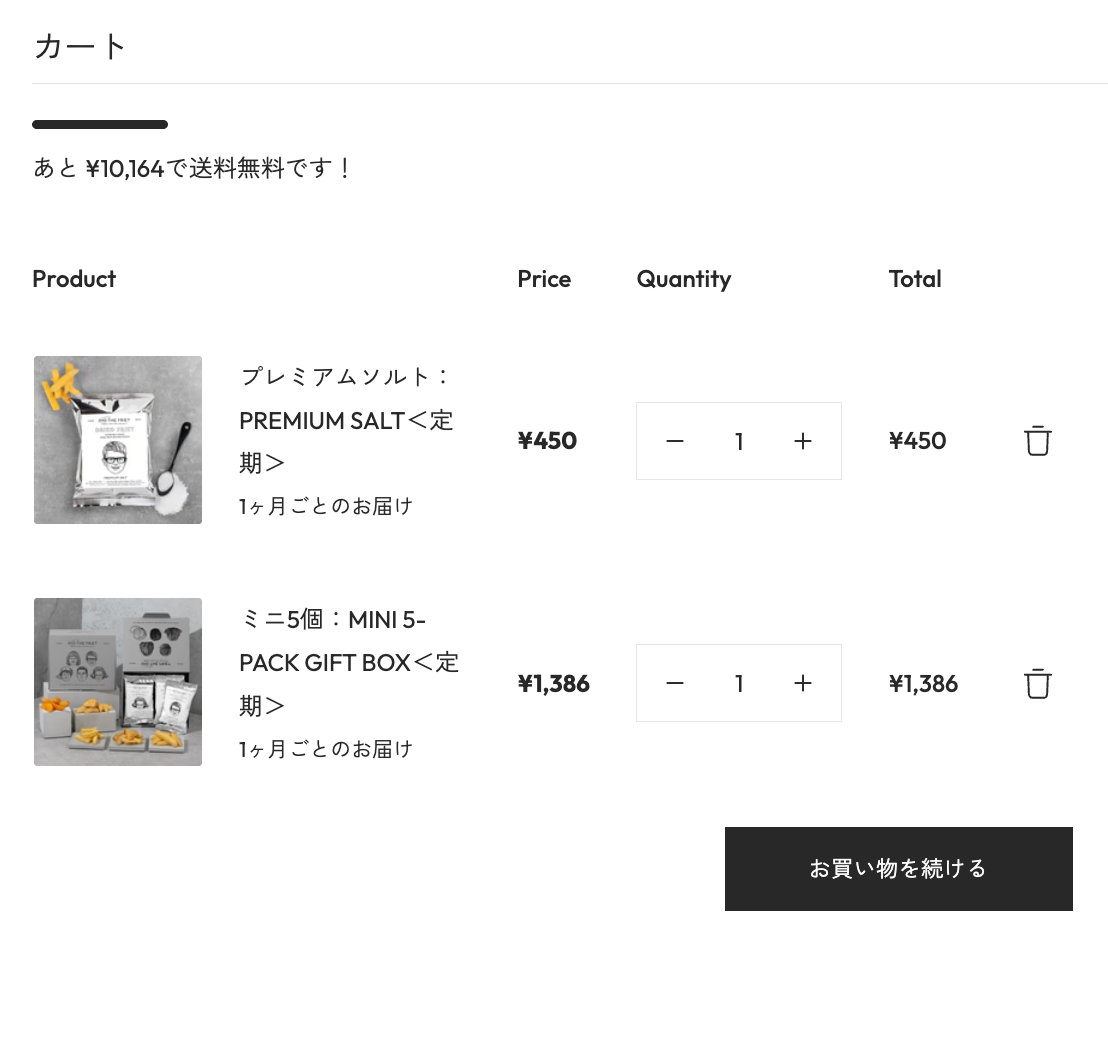This screenshot has height=1062, width=1108.
Task: Open the MINI 5-PACK GIFT BOX link
Action: coord(349,662)
